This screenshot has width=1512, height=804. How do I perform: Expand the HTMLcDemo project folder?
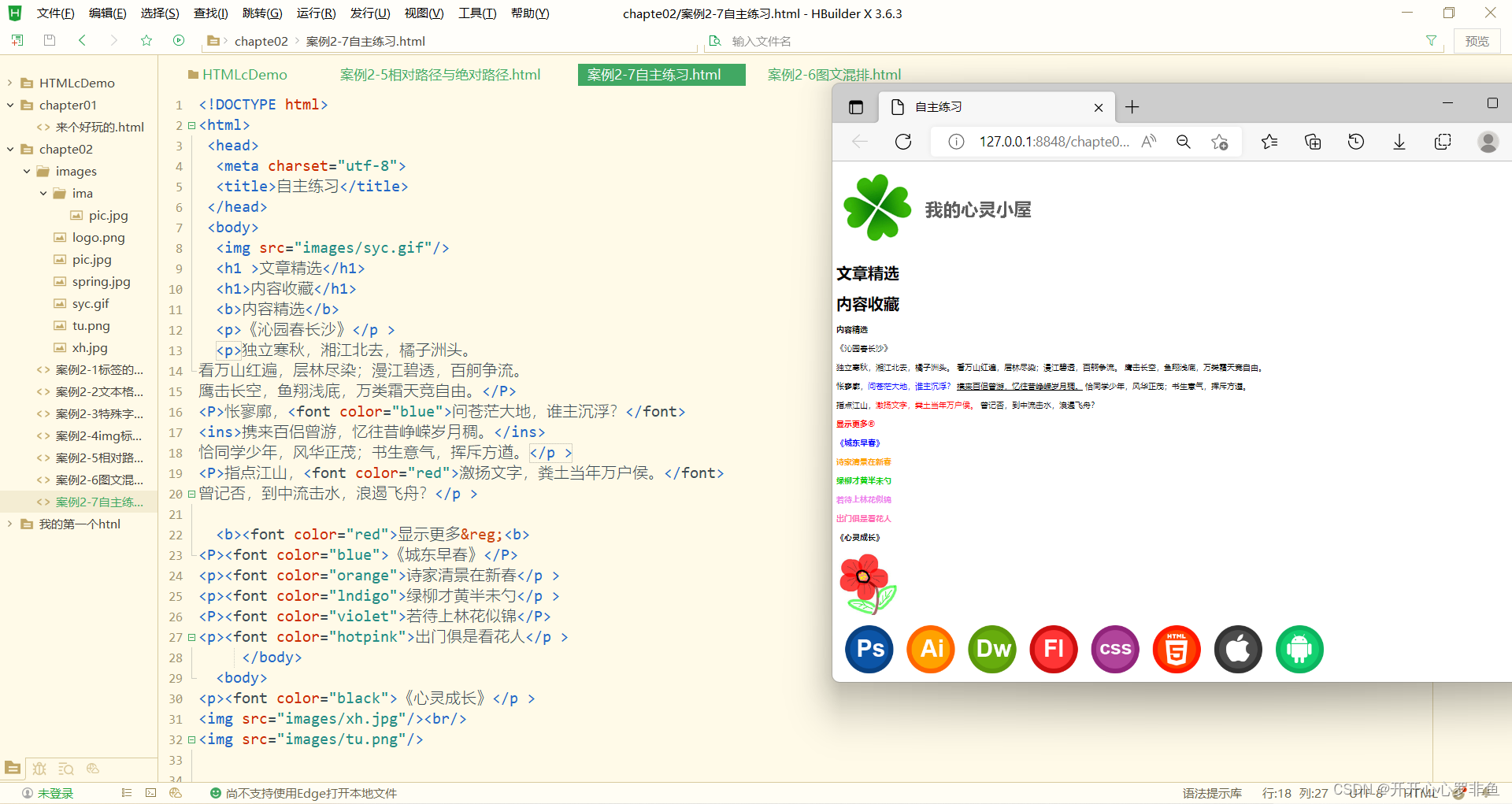[10, 83]
